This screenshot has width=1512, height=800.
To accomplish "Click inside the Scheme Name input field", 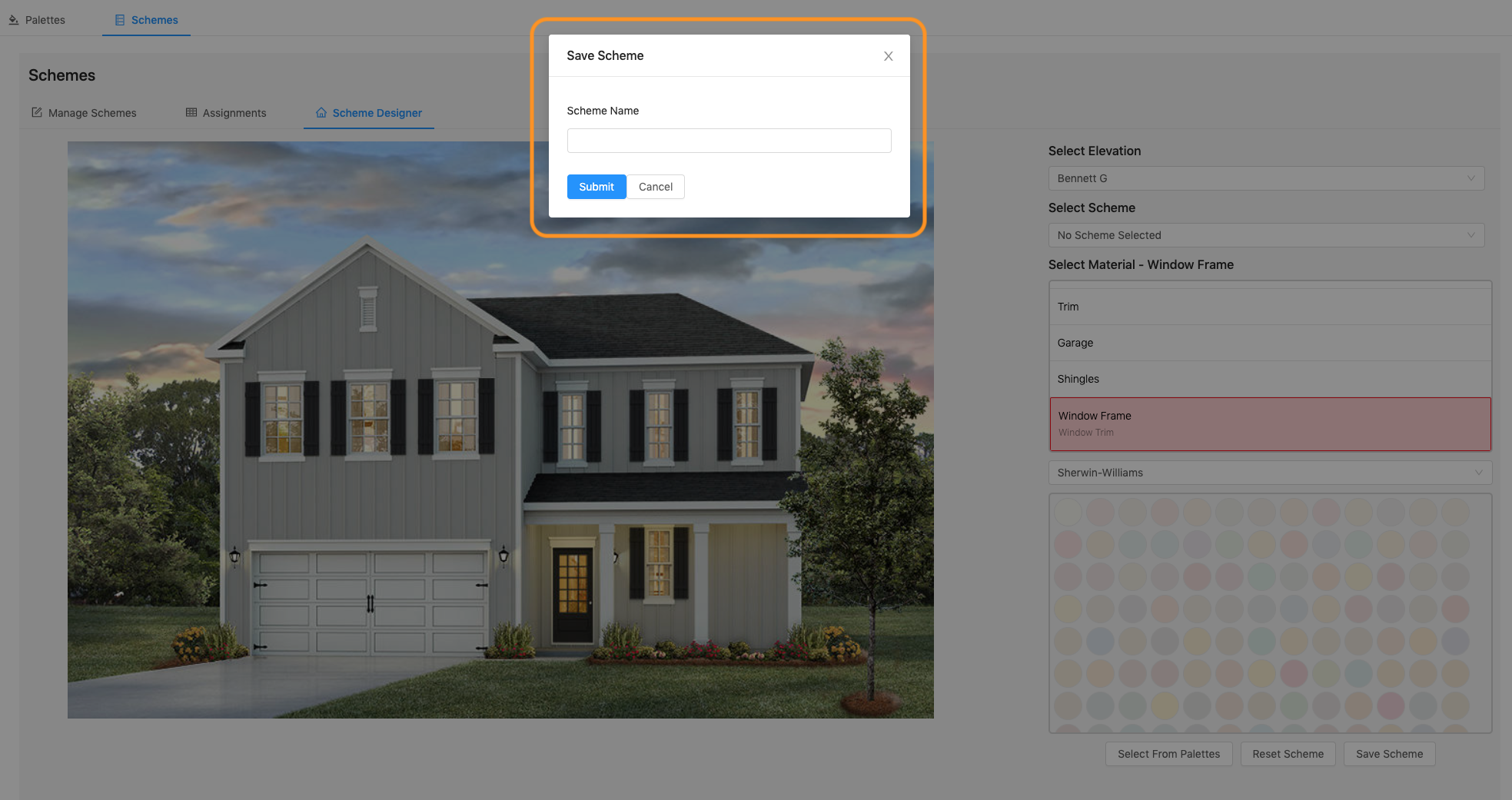I will coord(728,141).
